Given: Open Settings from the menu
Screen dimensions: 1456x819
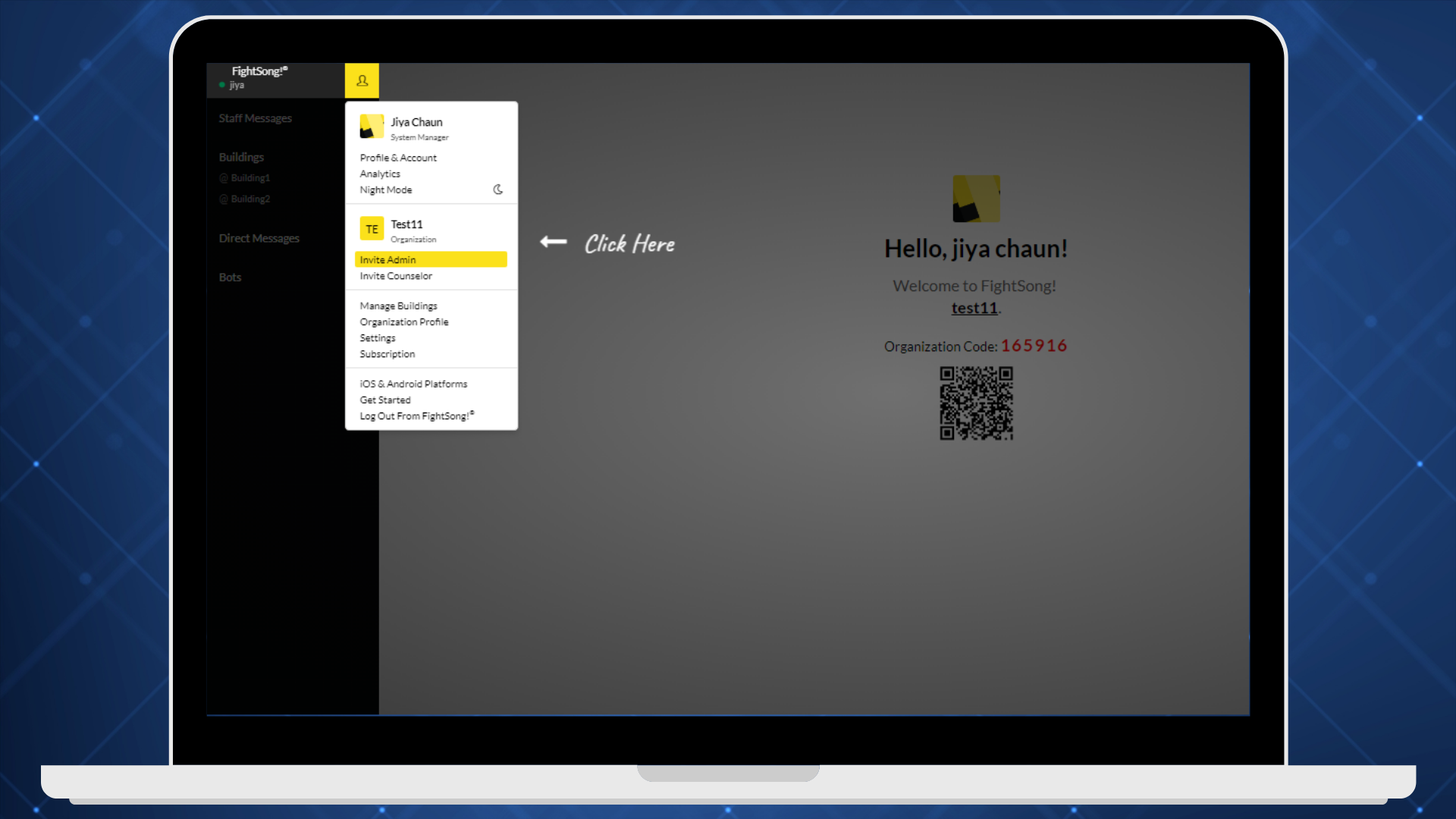Looking at the screenshot, I should coord(378,337).
